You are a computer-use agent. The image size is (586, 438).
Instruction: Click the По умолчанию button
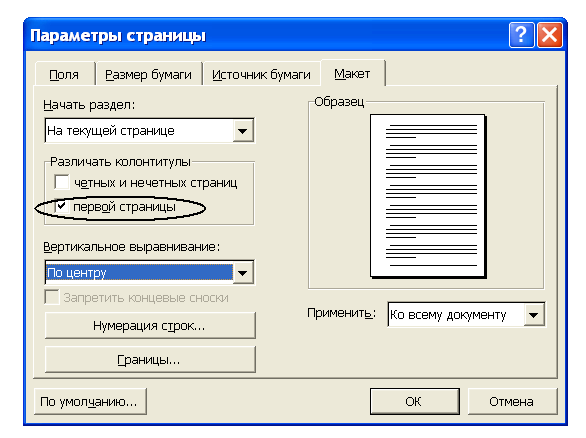[x=90, y=401]
